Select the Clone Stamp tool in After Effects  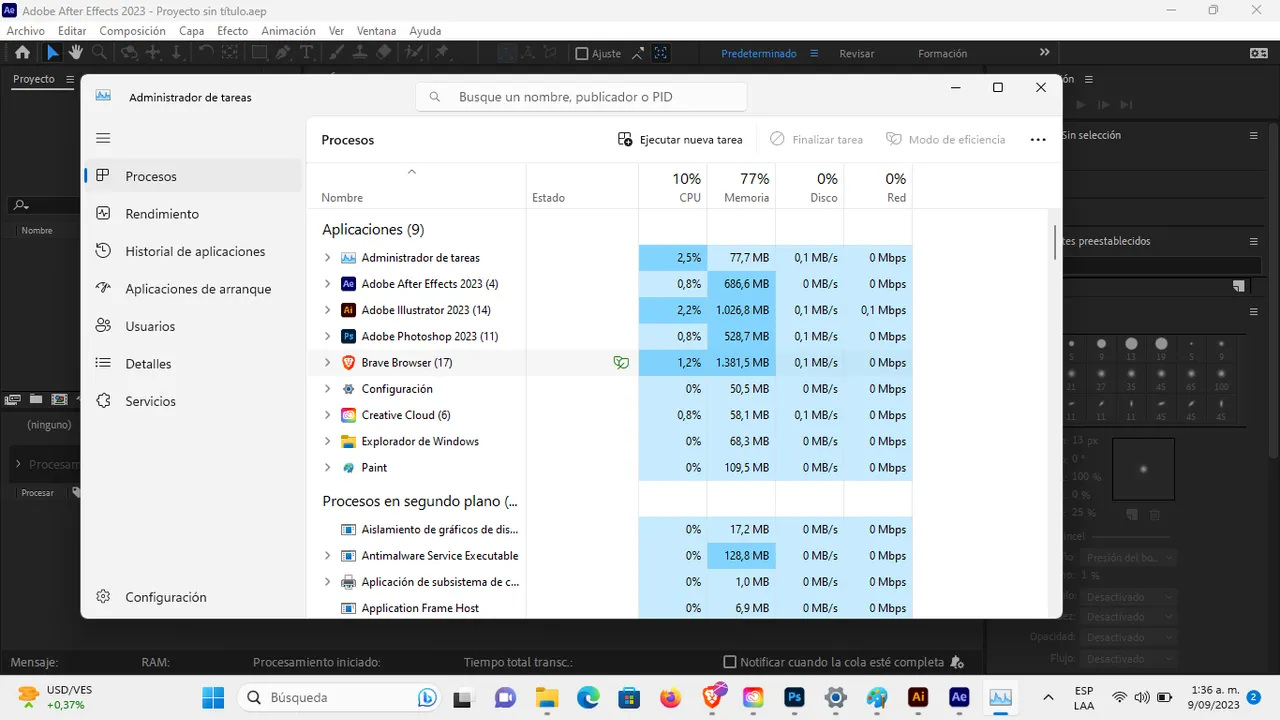pyautogui.click(x=362, y=53)
